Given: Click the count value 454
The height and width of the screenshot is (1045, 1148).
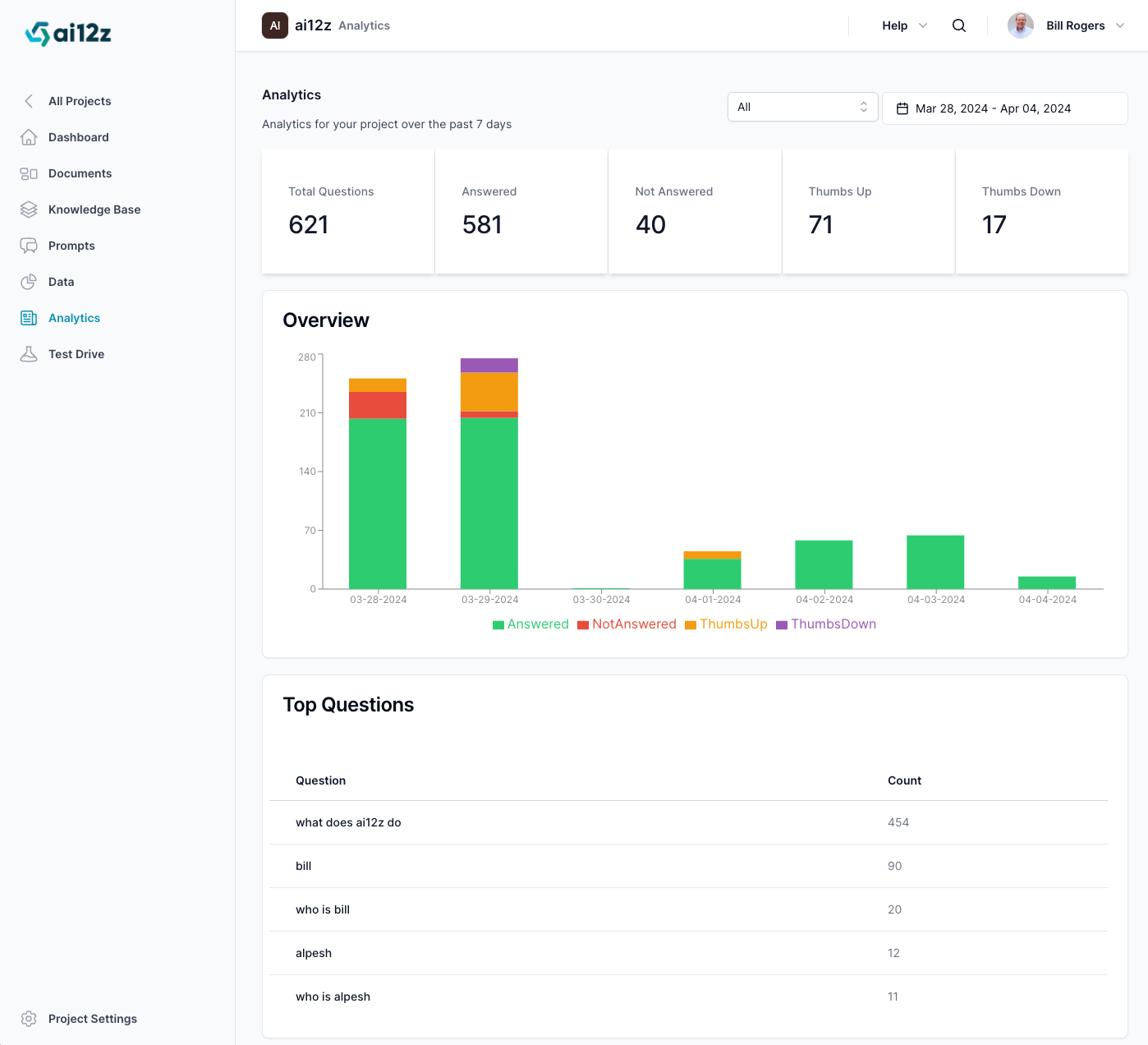Looking at the screenshot, I should (898, 822).
